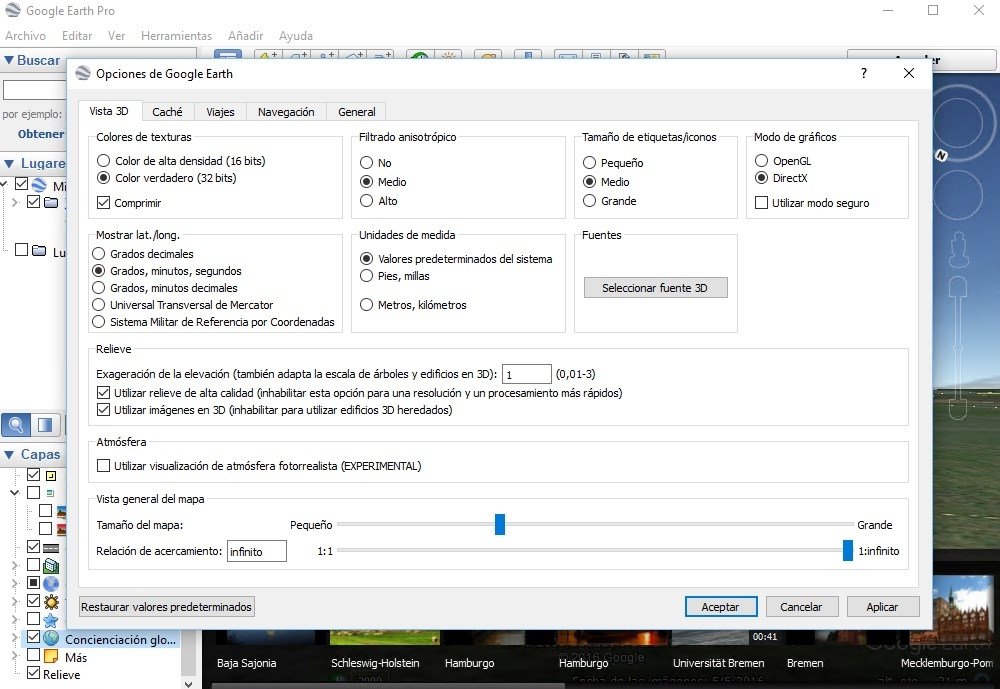1000x689 pixels.
Task: Select Alto anisotropic filtering
Action: click(x=366, y=201)
